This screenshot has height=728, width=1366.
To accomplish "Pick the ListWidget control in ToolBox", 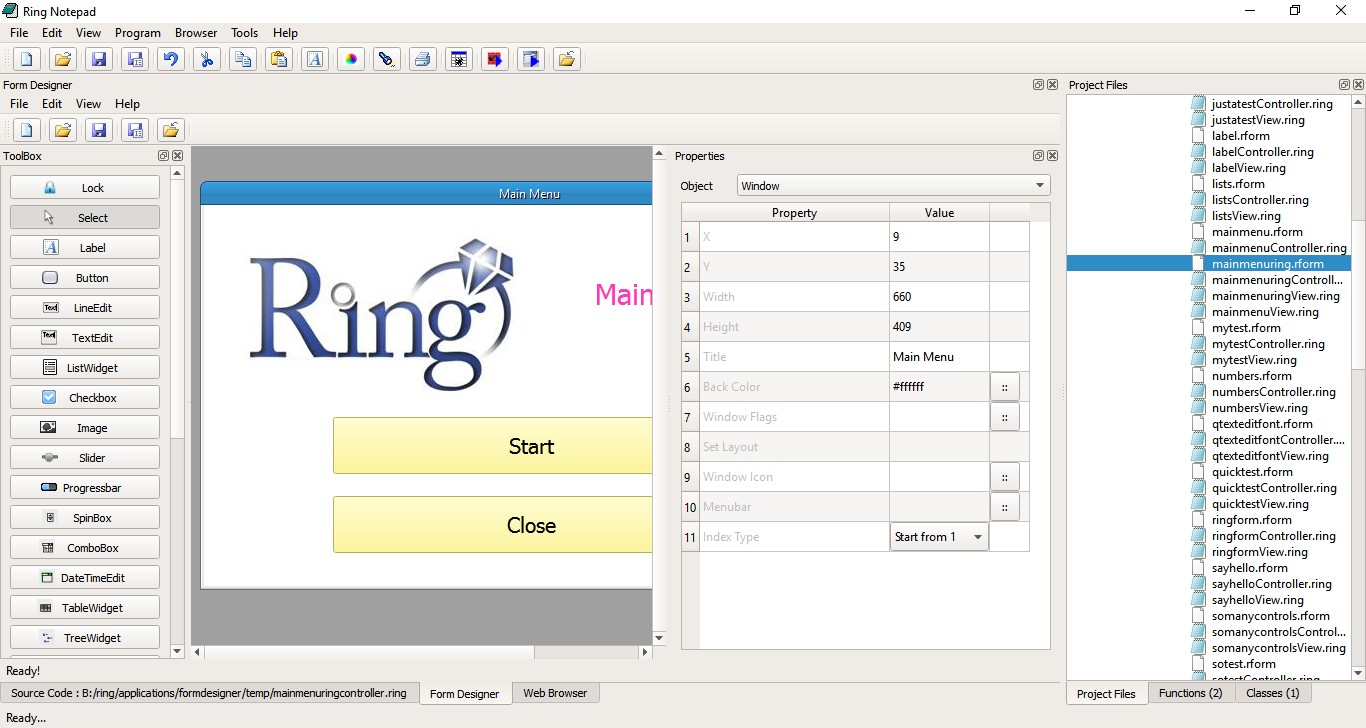I will click(85, 367).
